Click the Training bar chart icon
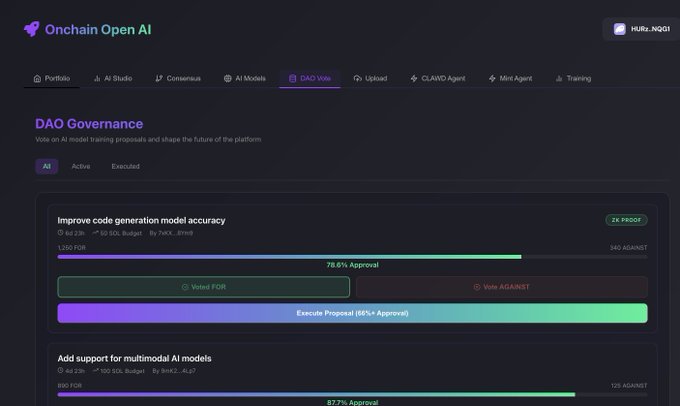 point(559,79)
